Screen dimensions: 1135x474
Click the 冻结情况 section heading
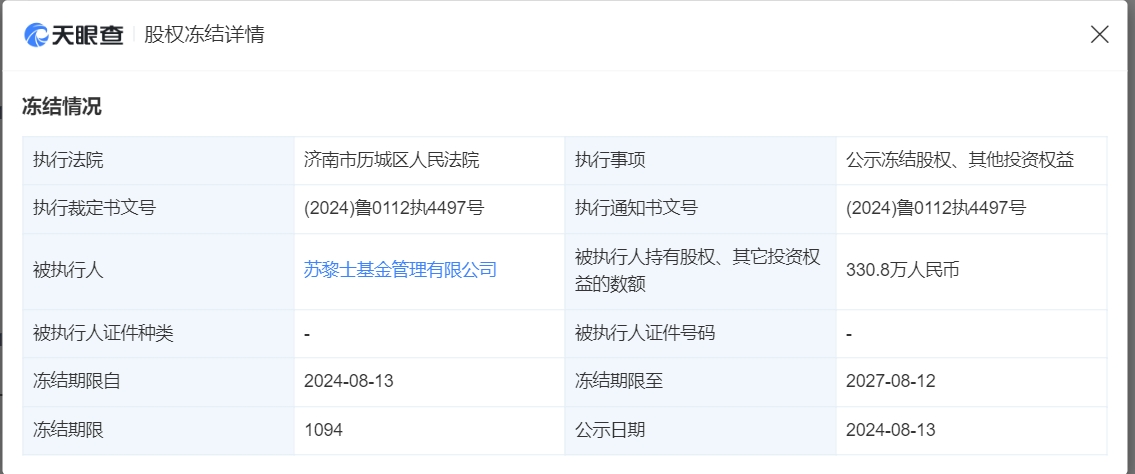pyautogui.click(x=62, y=106)
